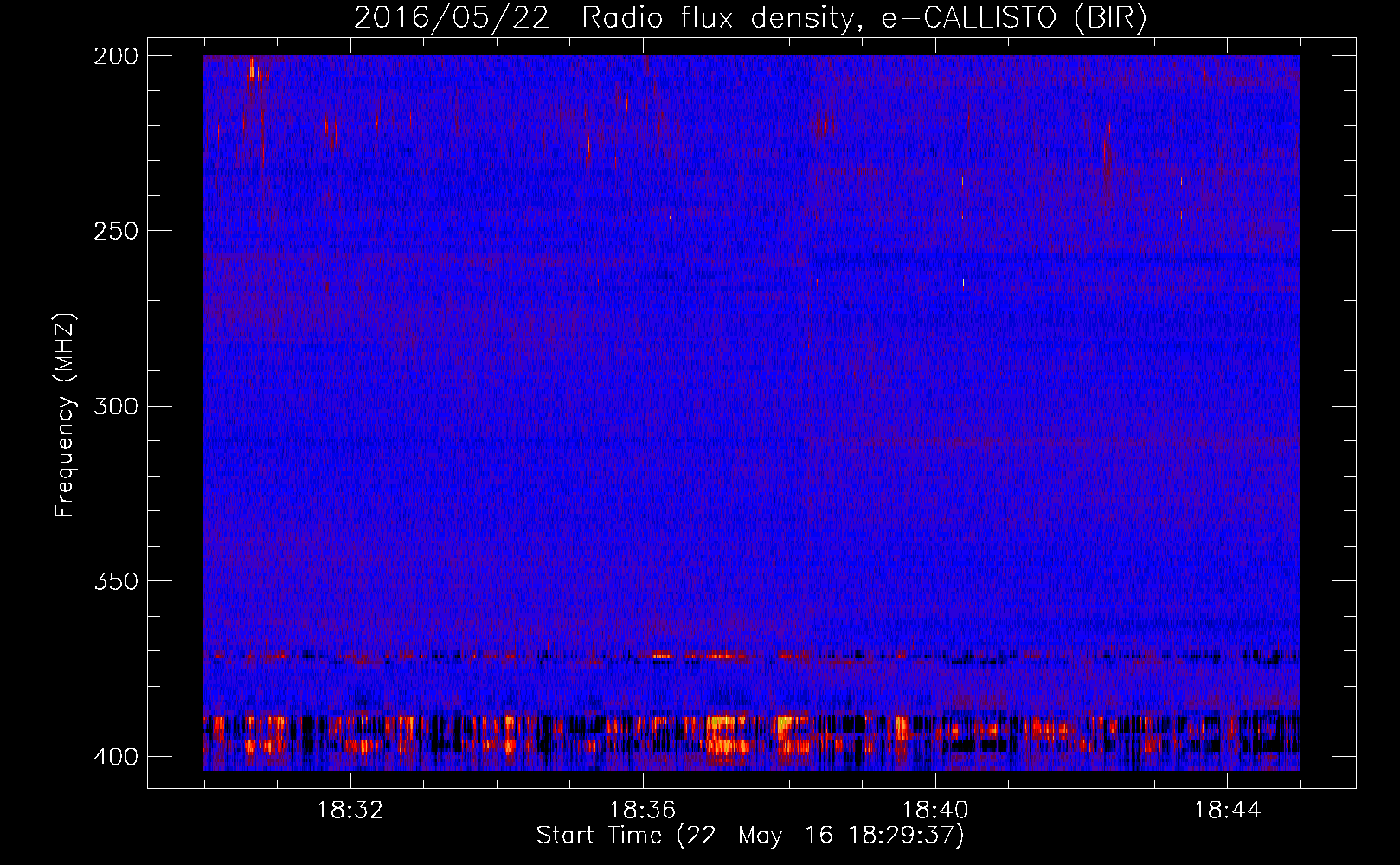Click the 18:32 time tick label
This screenshot has width=1400, height=865.
point(350,811)
